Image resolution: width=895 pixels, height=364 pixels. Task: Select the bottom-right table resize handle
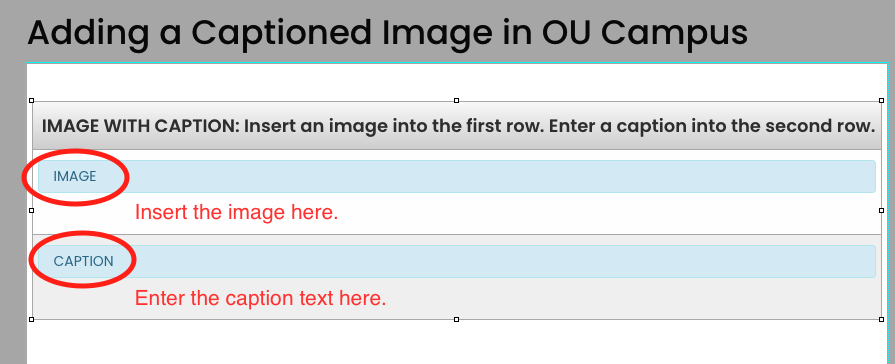pyautogui.click(x=881, y=319)
